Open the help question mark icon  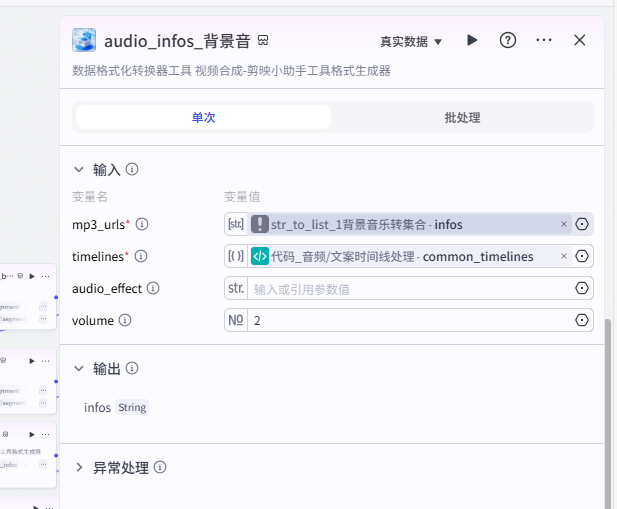[508, 40]
